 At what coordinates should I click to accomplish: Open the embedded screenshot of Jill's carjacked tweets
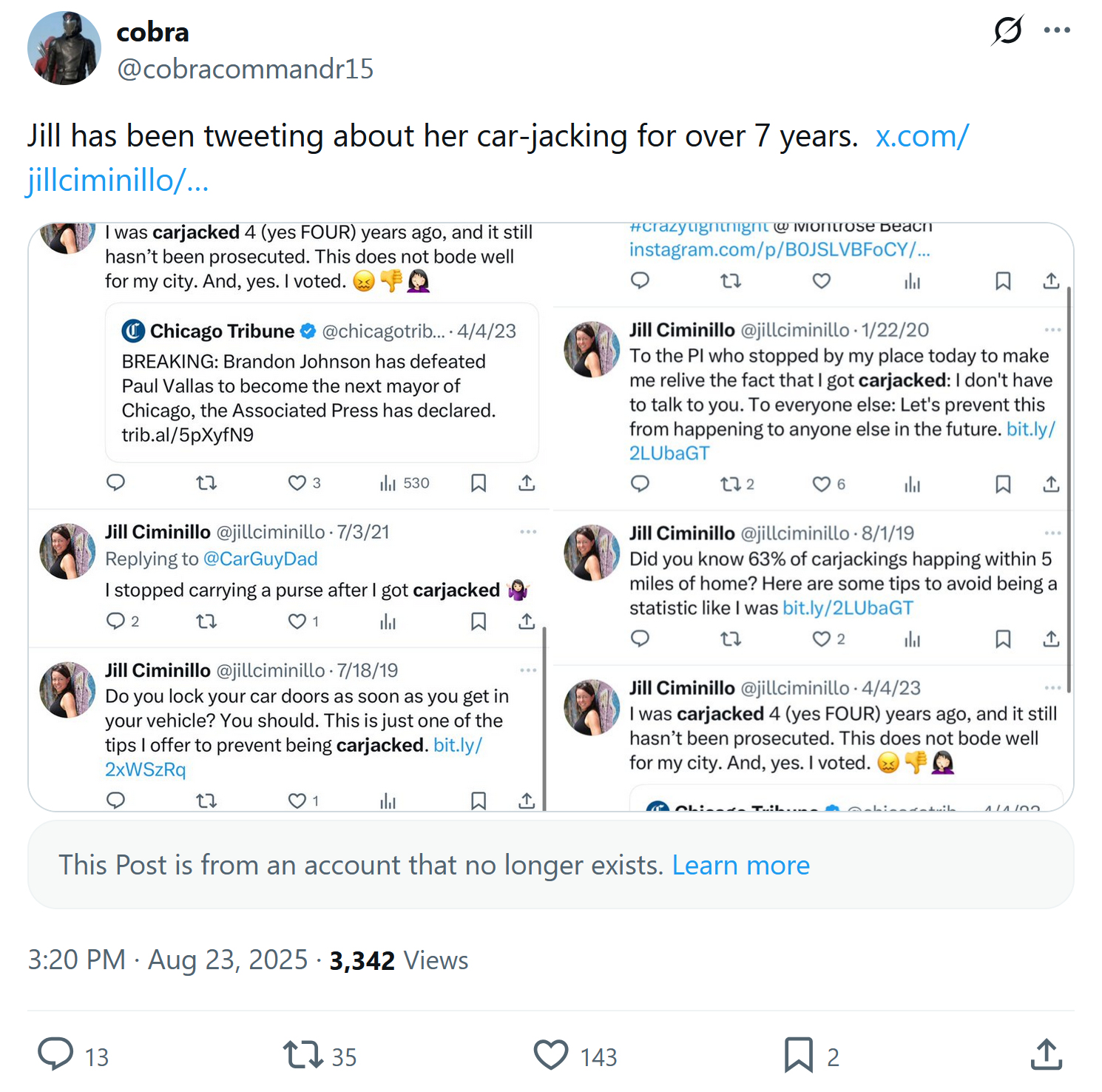pos(550,516)
